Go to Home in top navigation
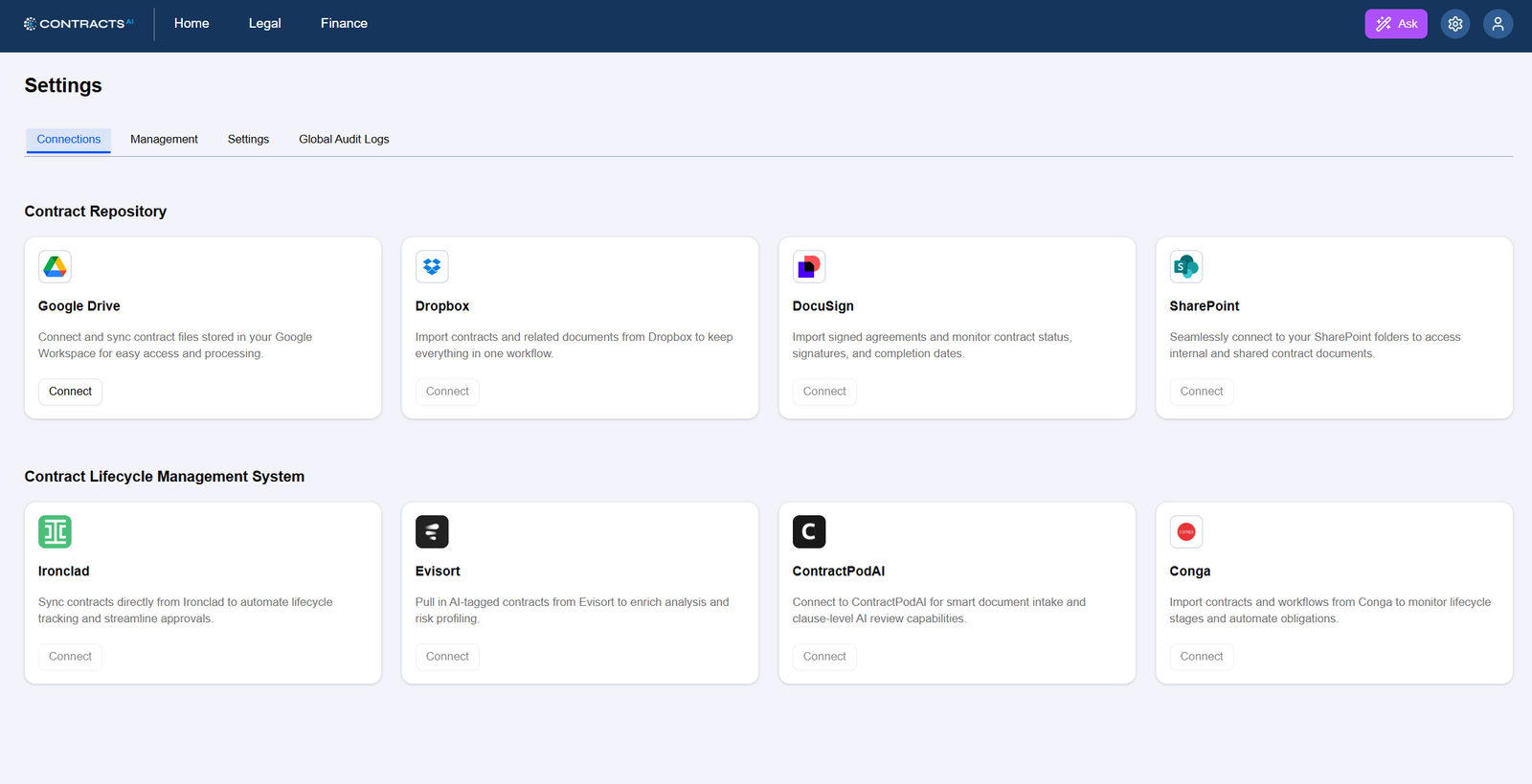This screenshot has width=1532, height=784. [x=191, y=24]
